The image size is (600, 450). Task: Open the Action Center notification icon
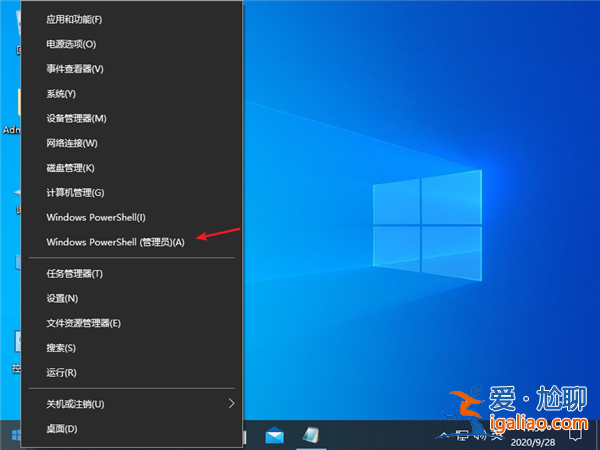(575, 435)
